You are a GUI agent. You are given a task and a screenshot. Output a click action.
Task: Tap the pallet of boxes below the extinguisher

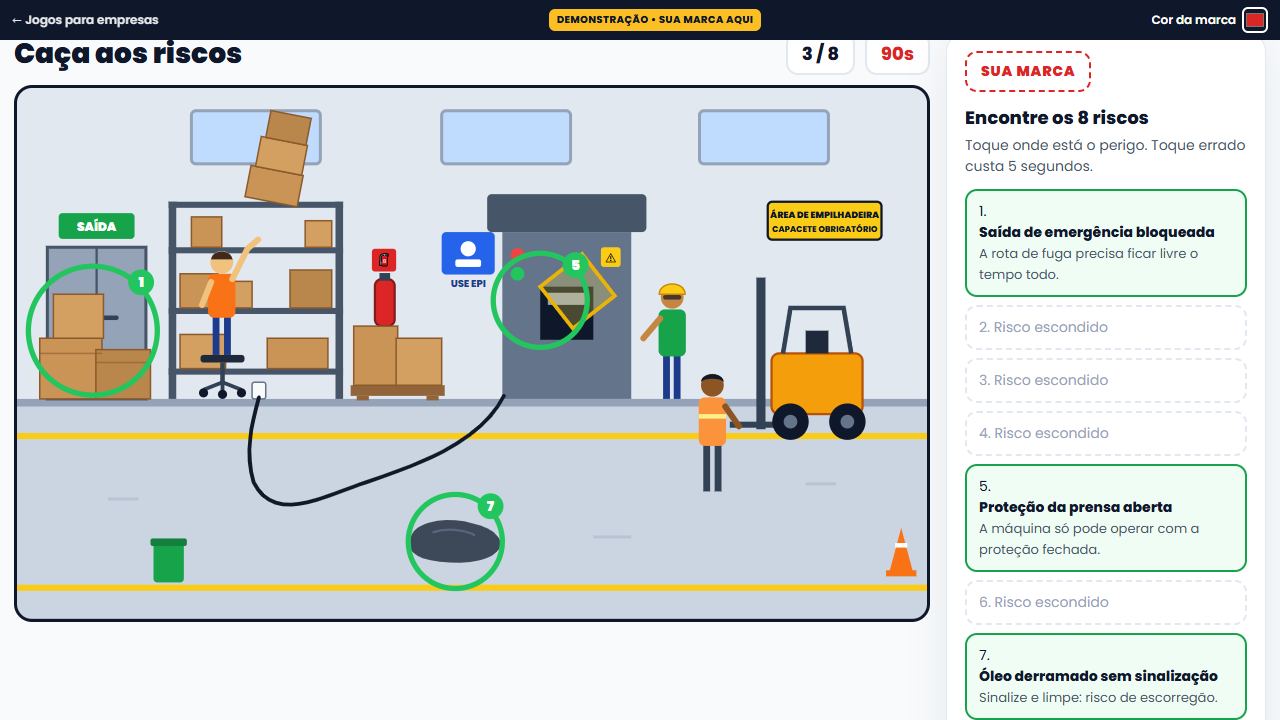(x=398, y=362)
